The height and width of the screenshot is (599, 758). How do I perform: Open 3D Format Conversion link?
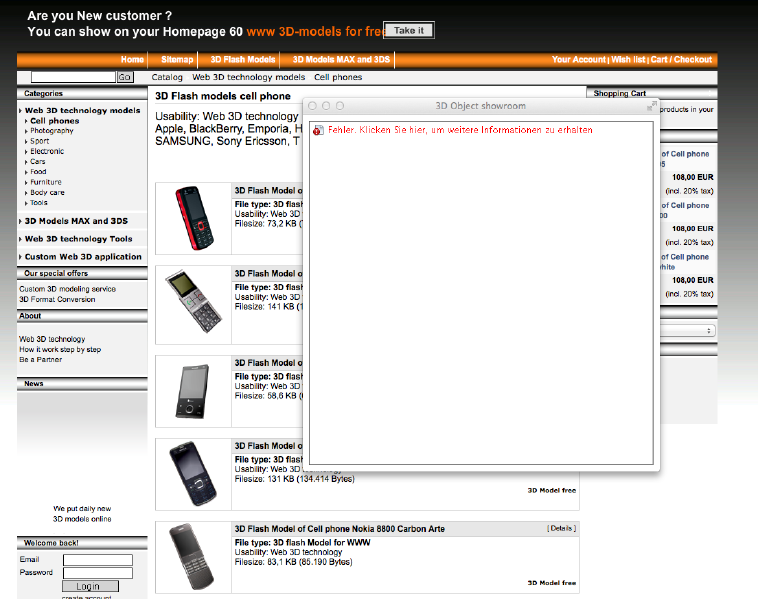click(57, 300)
